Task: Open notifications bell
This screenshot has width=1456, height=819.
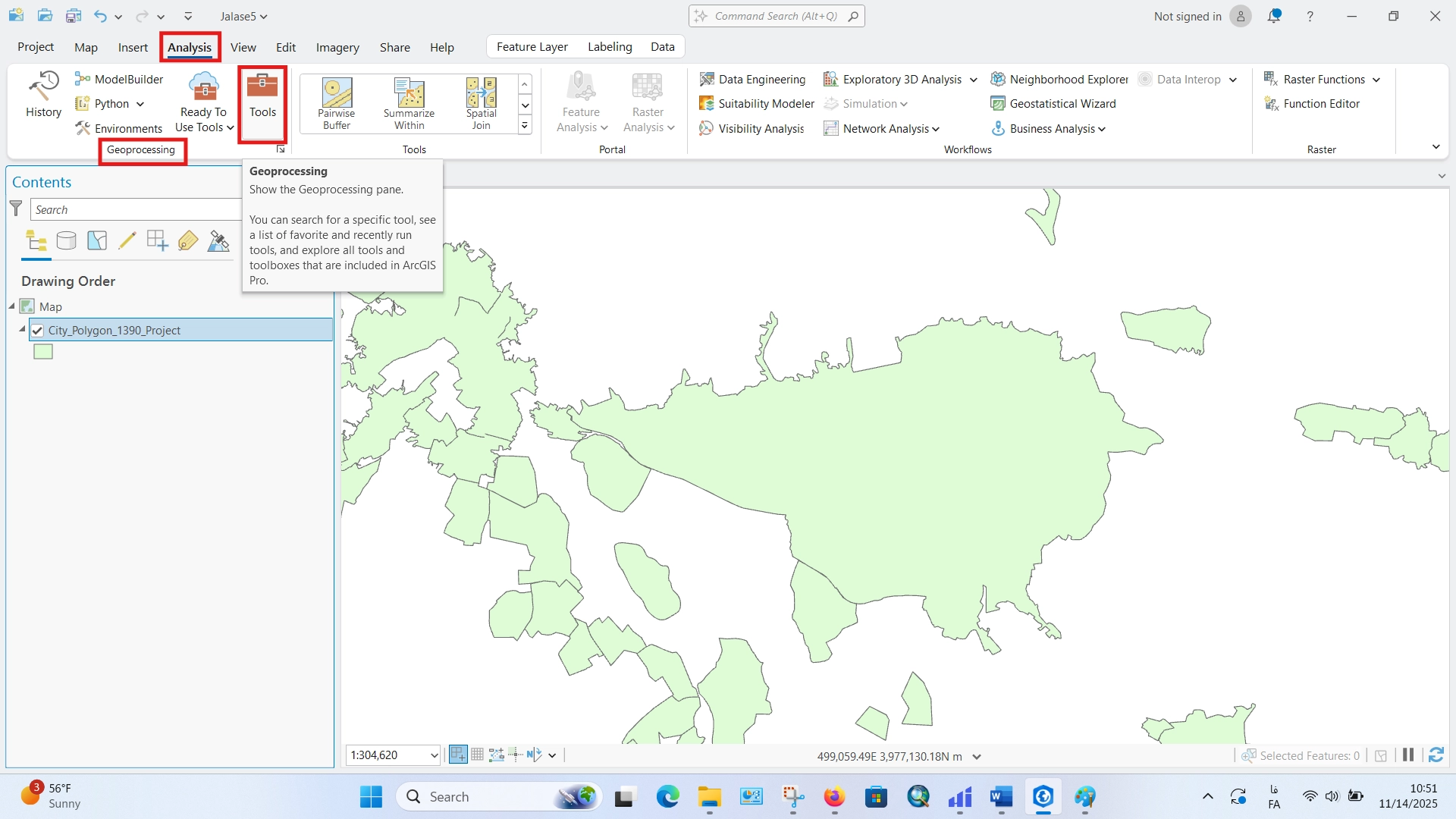Action: [x=1274, y=16]
